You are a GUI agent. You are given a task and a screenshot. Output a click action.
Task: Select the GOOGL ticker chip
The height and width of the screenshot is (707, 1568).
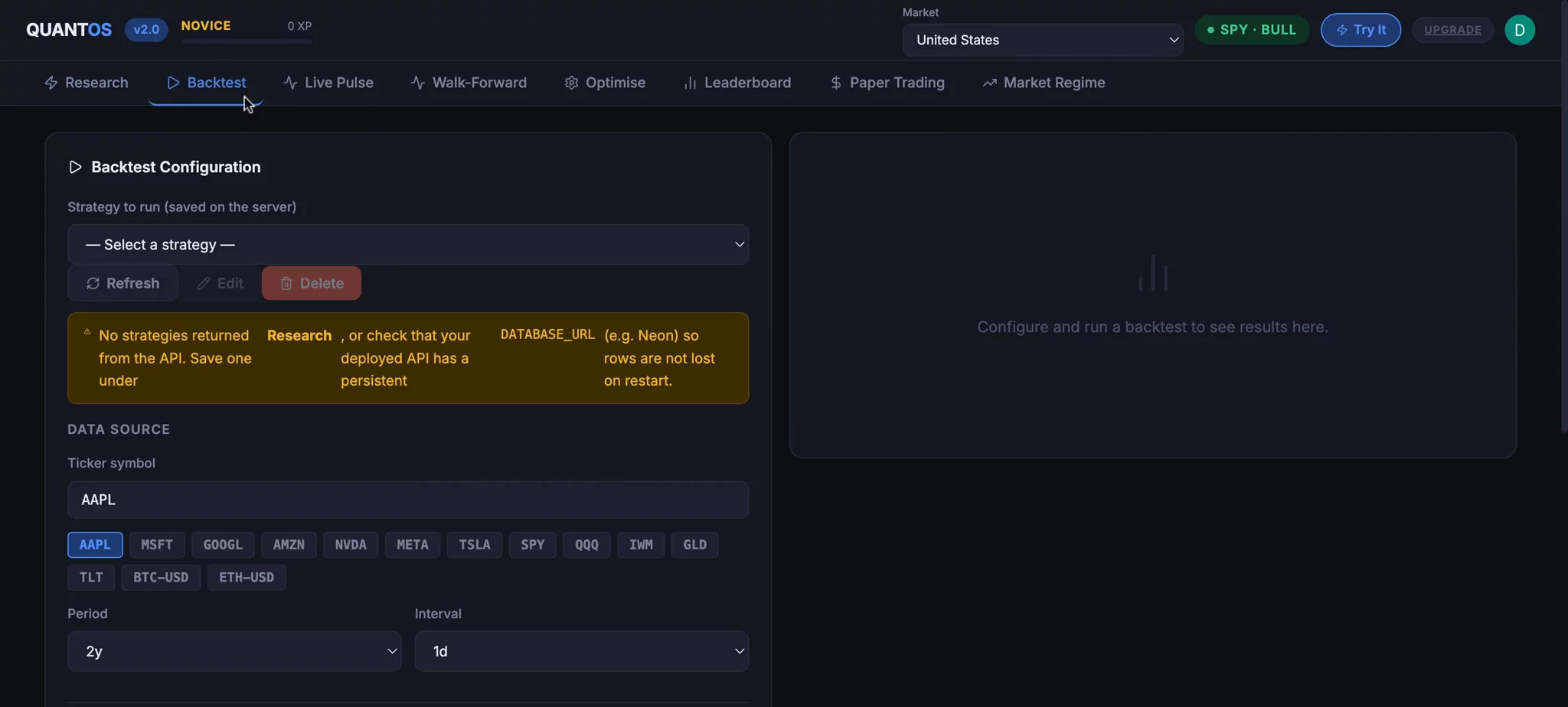click(x=223, y=545)
